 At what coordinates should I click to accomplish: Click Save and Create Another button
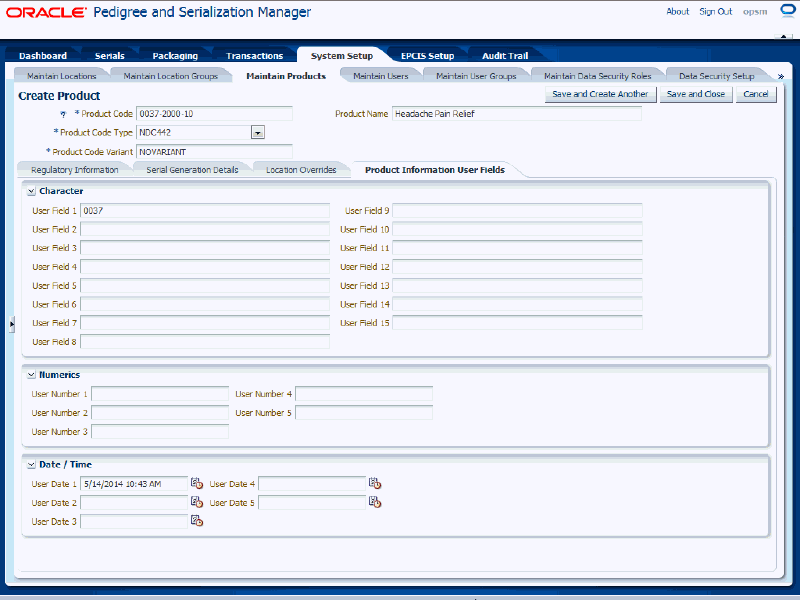coord(600,94)
